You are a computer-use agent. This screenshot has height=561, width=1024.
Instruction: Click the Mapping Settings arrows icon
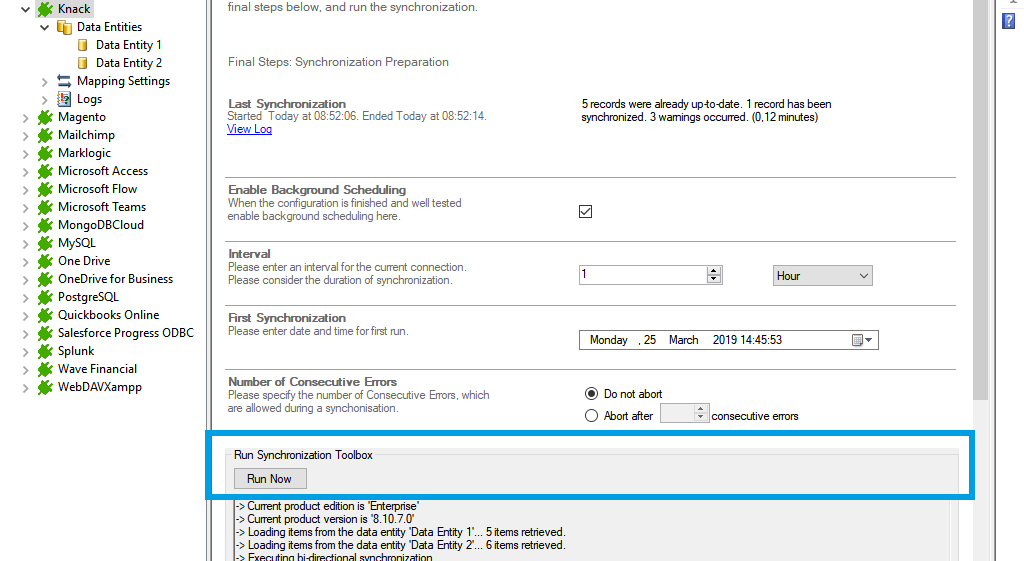click(x=64, y=81)
